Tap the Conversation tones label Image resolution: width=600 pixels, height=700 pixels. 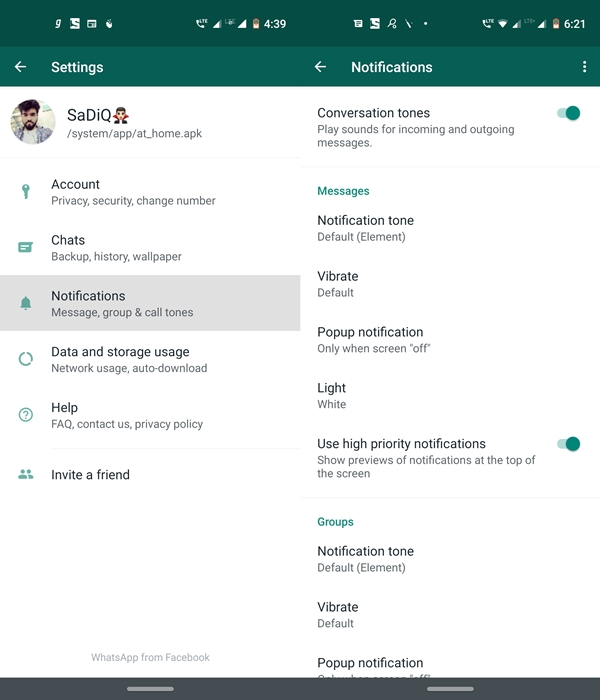[373, 113]
